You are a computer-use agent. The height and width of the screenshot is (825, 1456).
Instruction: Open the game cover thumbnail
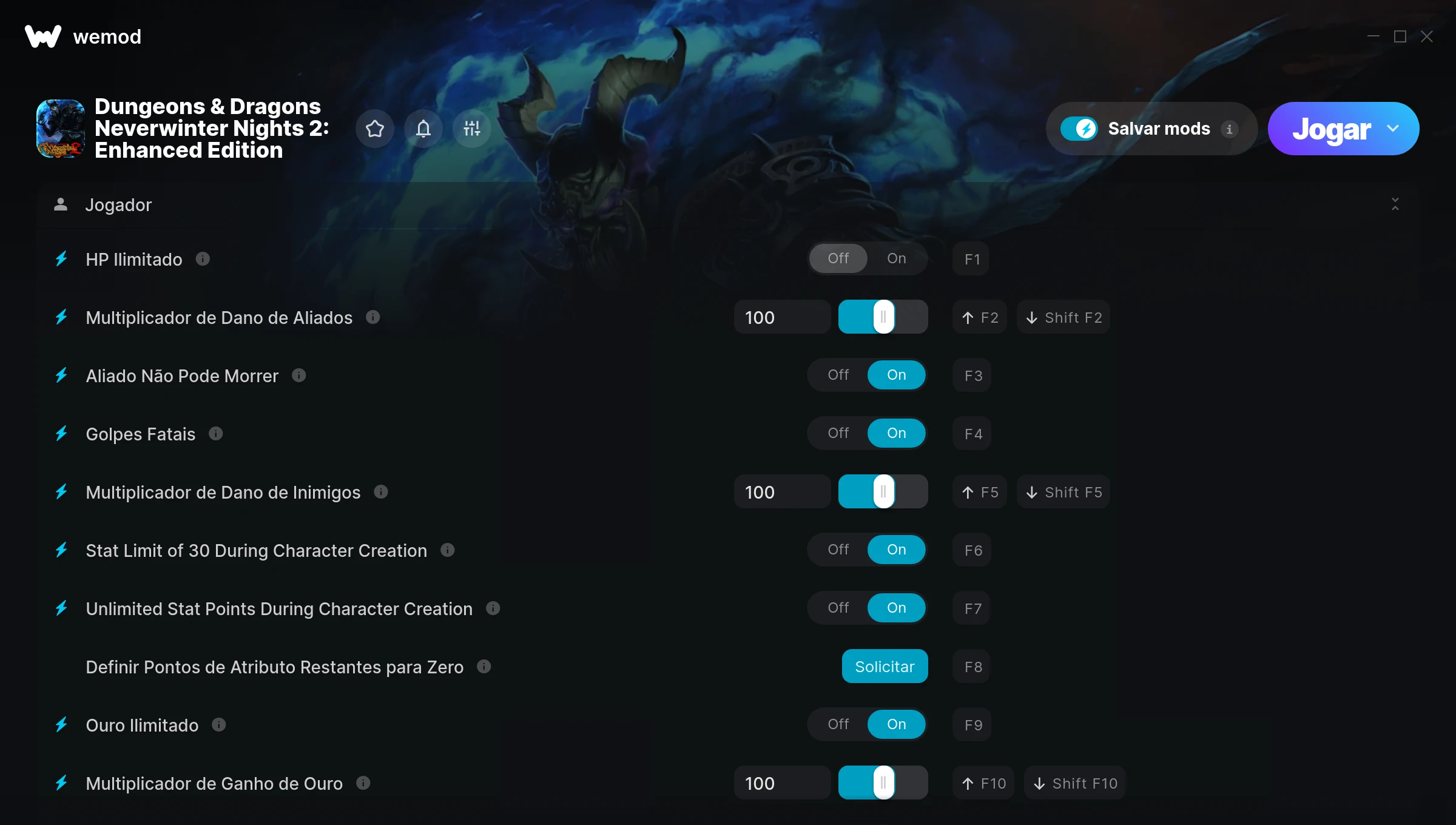61,129
